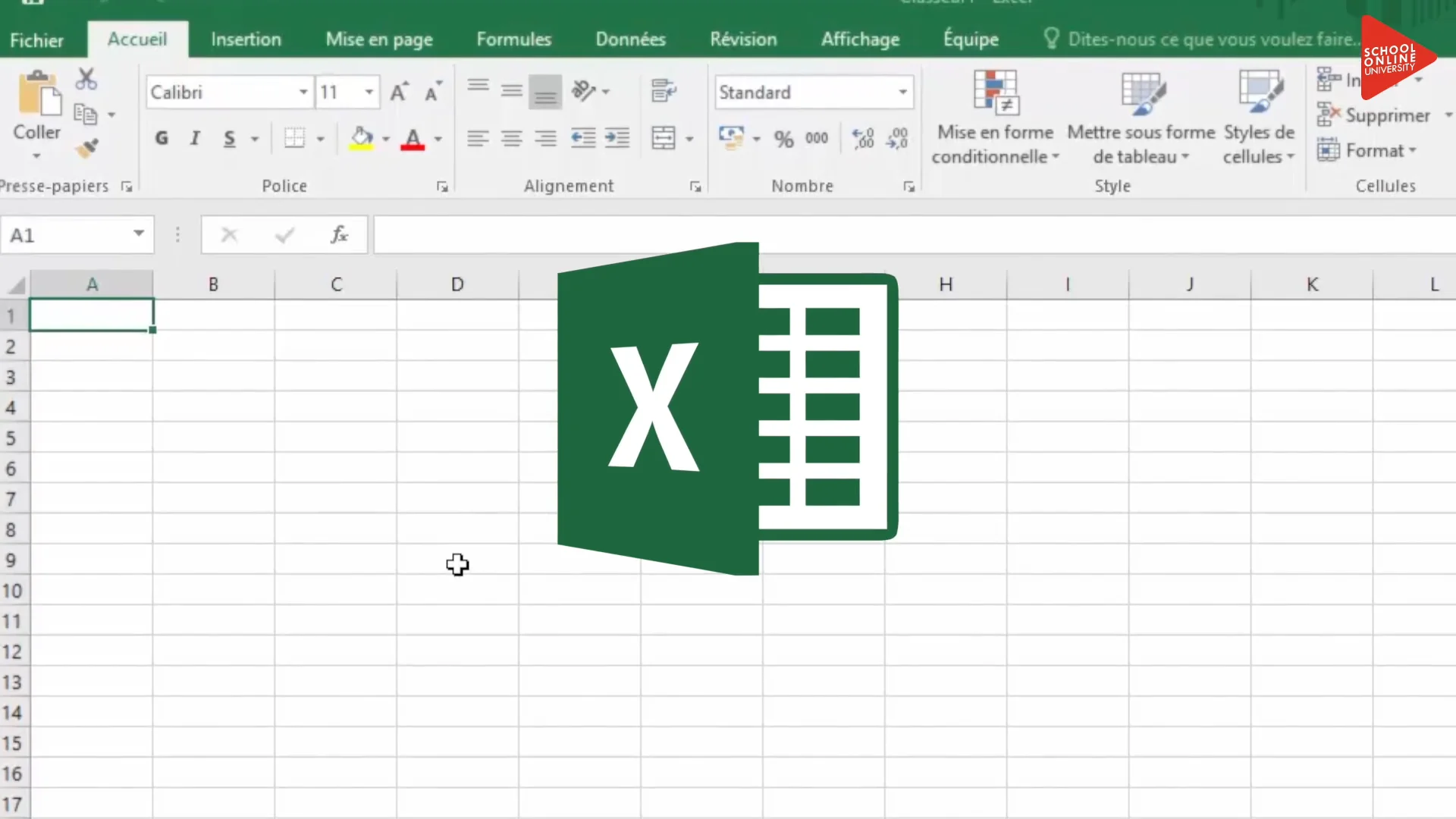Screen dimensions: 1456x819
Task: Switch to Mise en page tab
Action: pyautogui.click(x=379, y=39)
